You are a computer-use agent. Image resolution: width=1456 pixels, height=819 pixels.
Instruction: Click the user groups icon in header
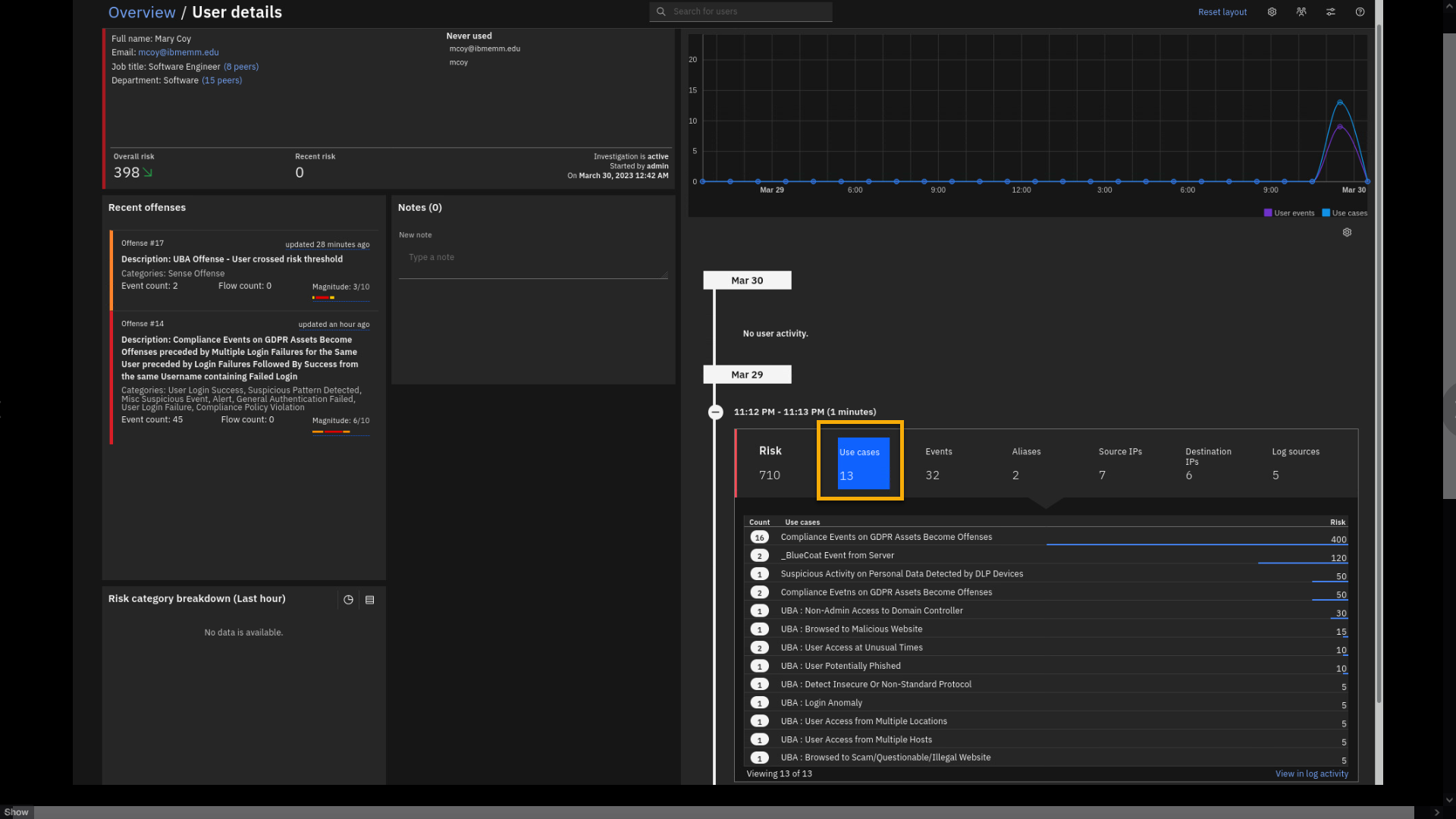point(1301,12)
